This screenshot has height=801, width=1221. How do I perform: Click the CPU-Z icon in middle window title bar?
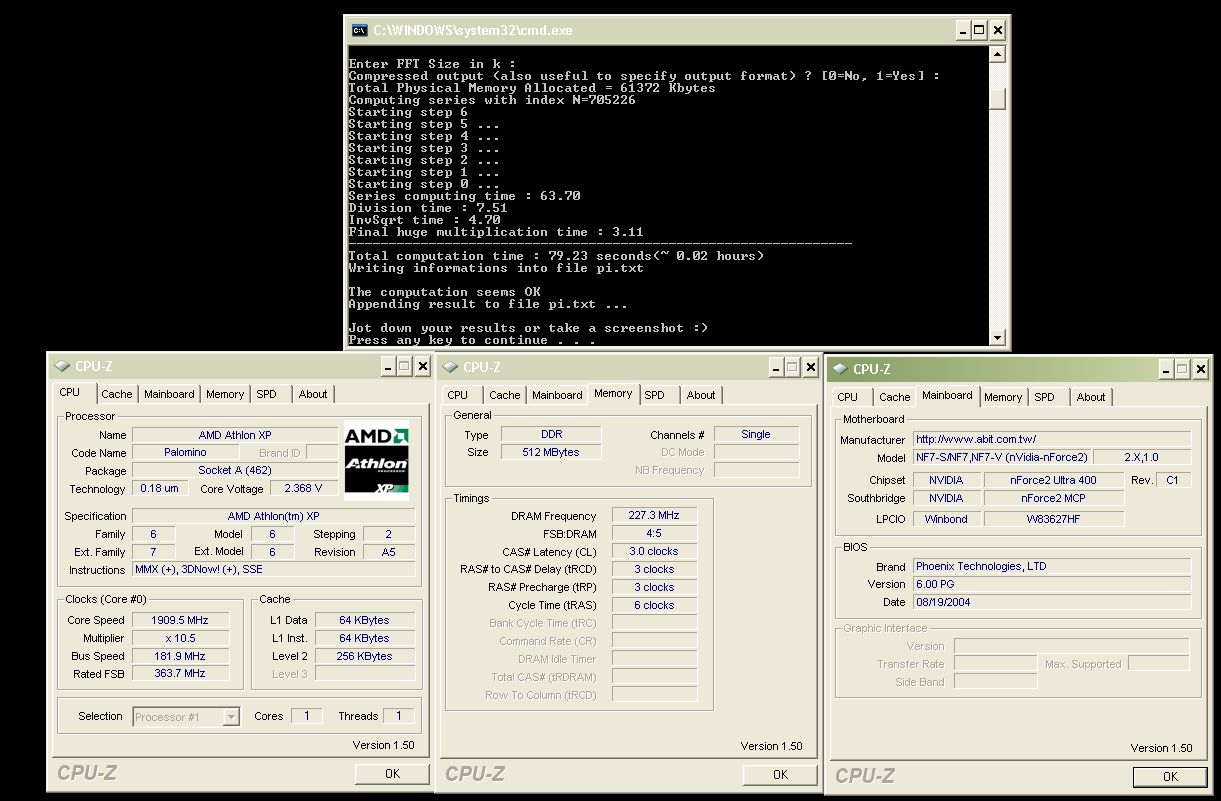(x=450, y=367)
